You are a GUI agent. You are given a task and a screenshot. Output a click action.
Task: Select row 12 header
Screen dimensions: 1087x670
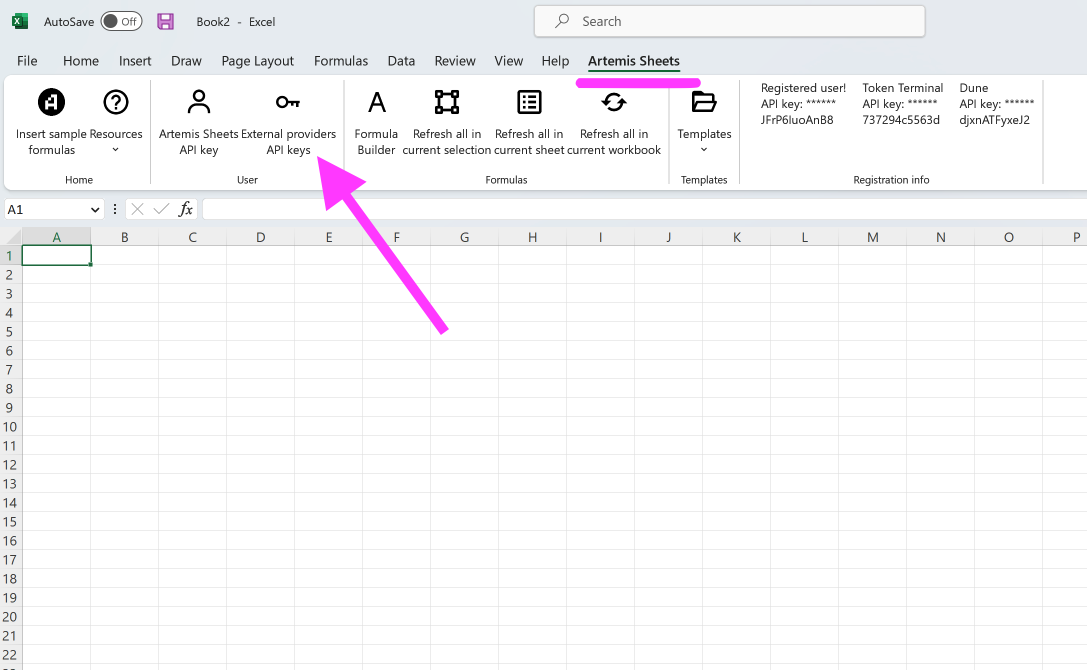[10, 465]
